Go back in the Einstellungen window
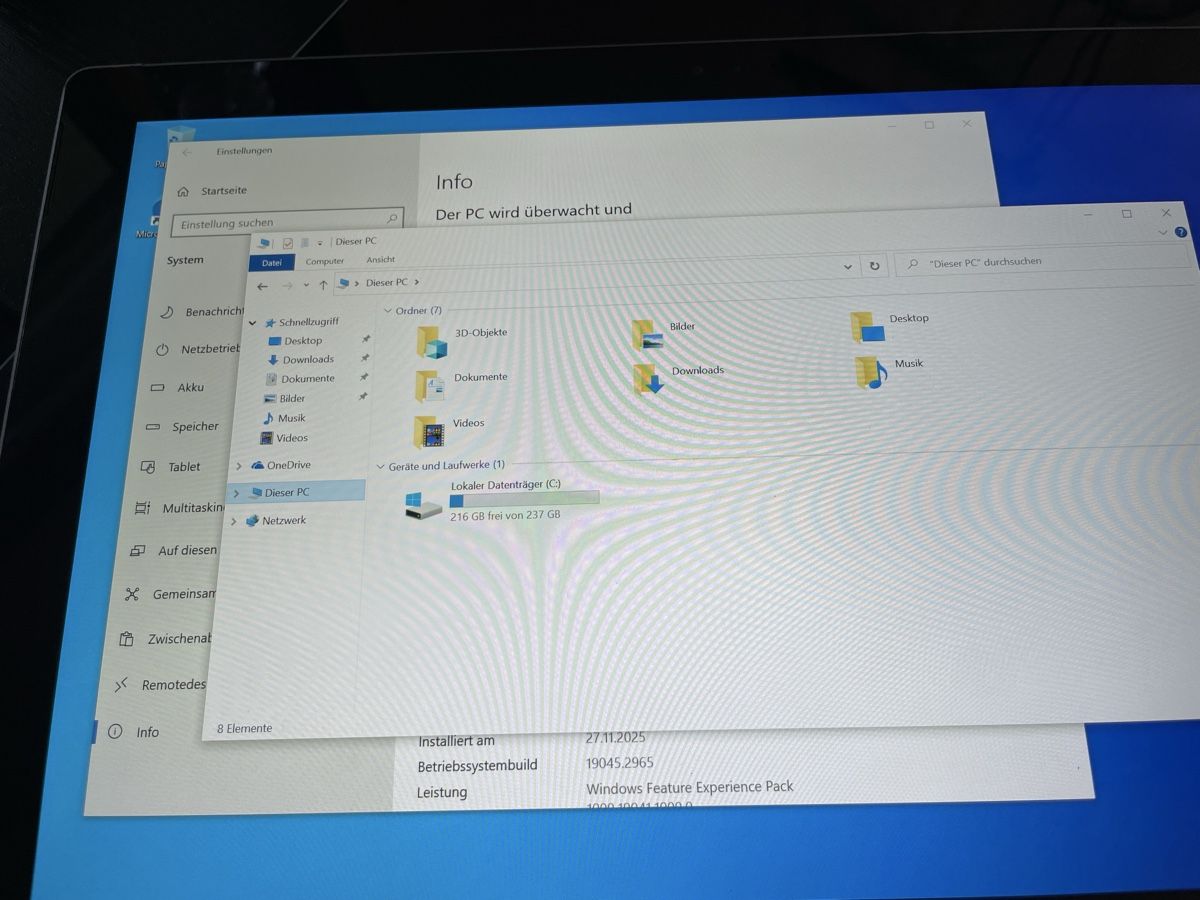 coord(186,152)
